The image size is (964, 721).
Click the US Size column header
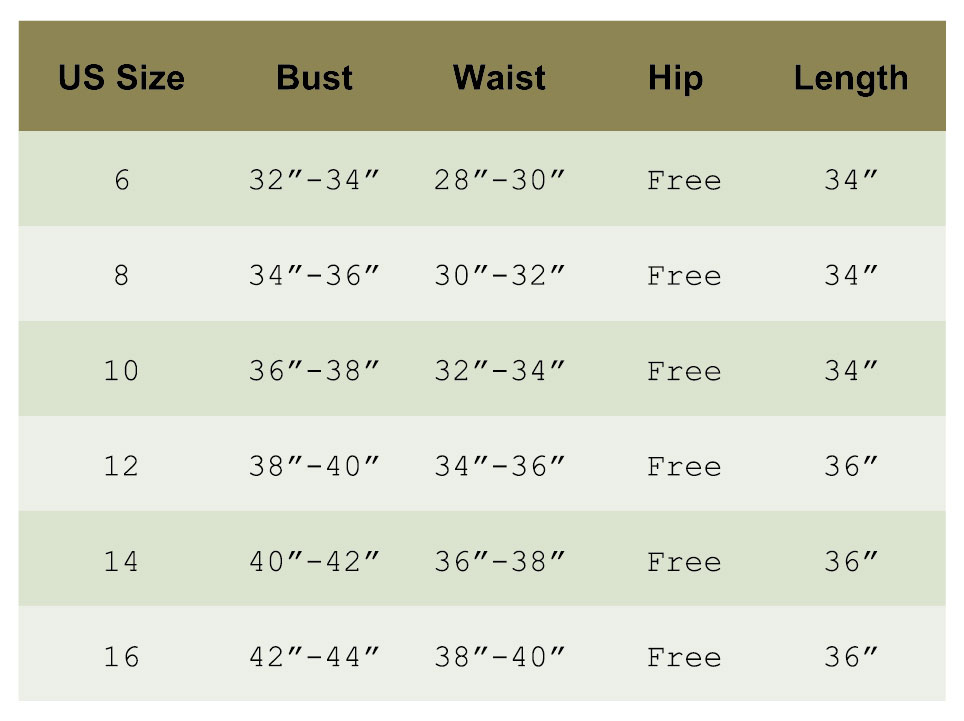[121, 78]
